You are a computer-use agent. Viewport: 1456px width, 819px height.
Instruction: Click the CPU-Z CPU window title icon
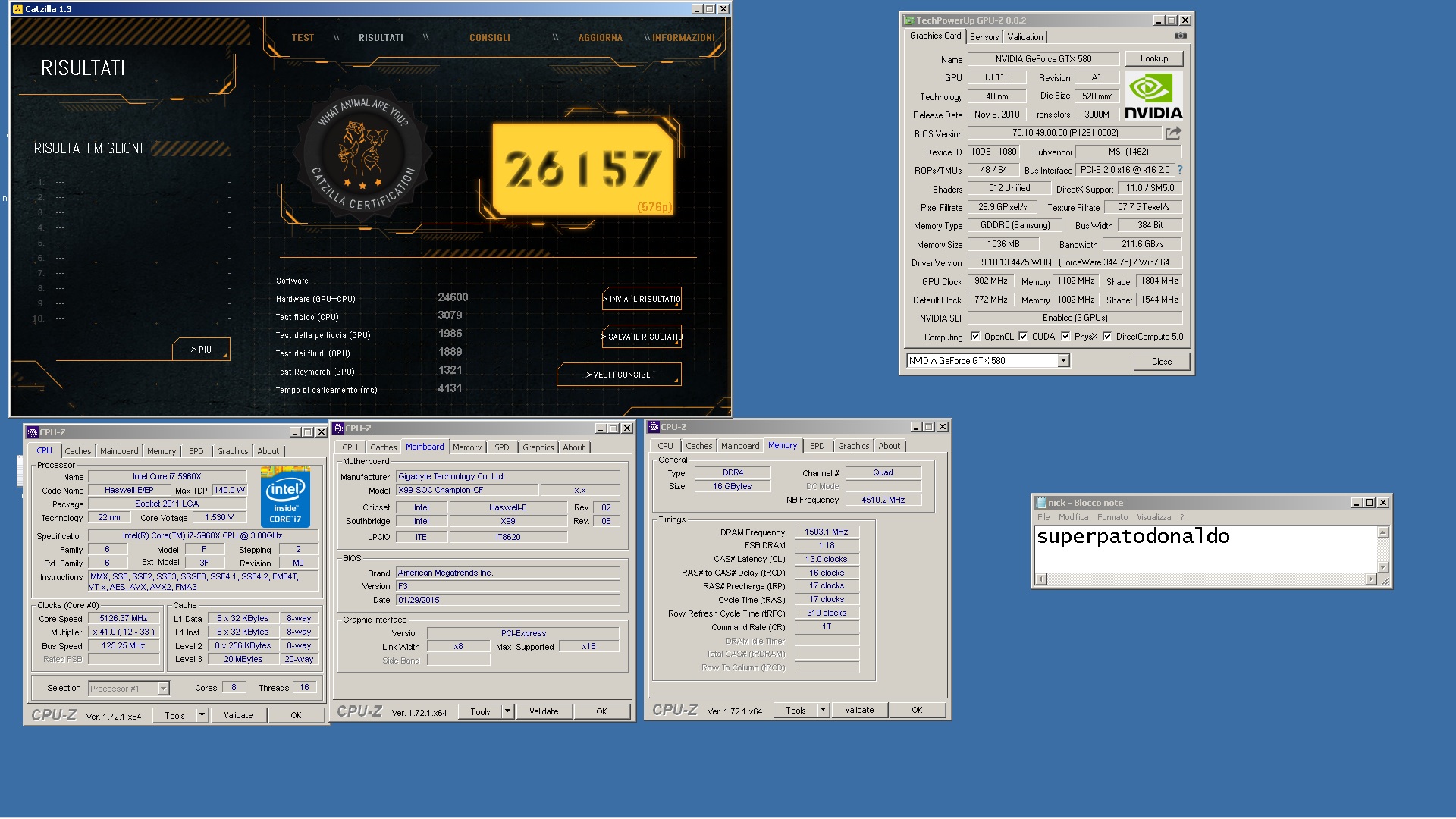pyautogui.click(x=32, y=432)
